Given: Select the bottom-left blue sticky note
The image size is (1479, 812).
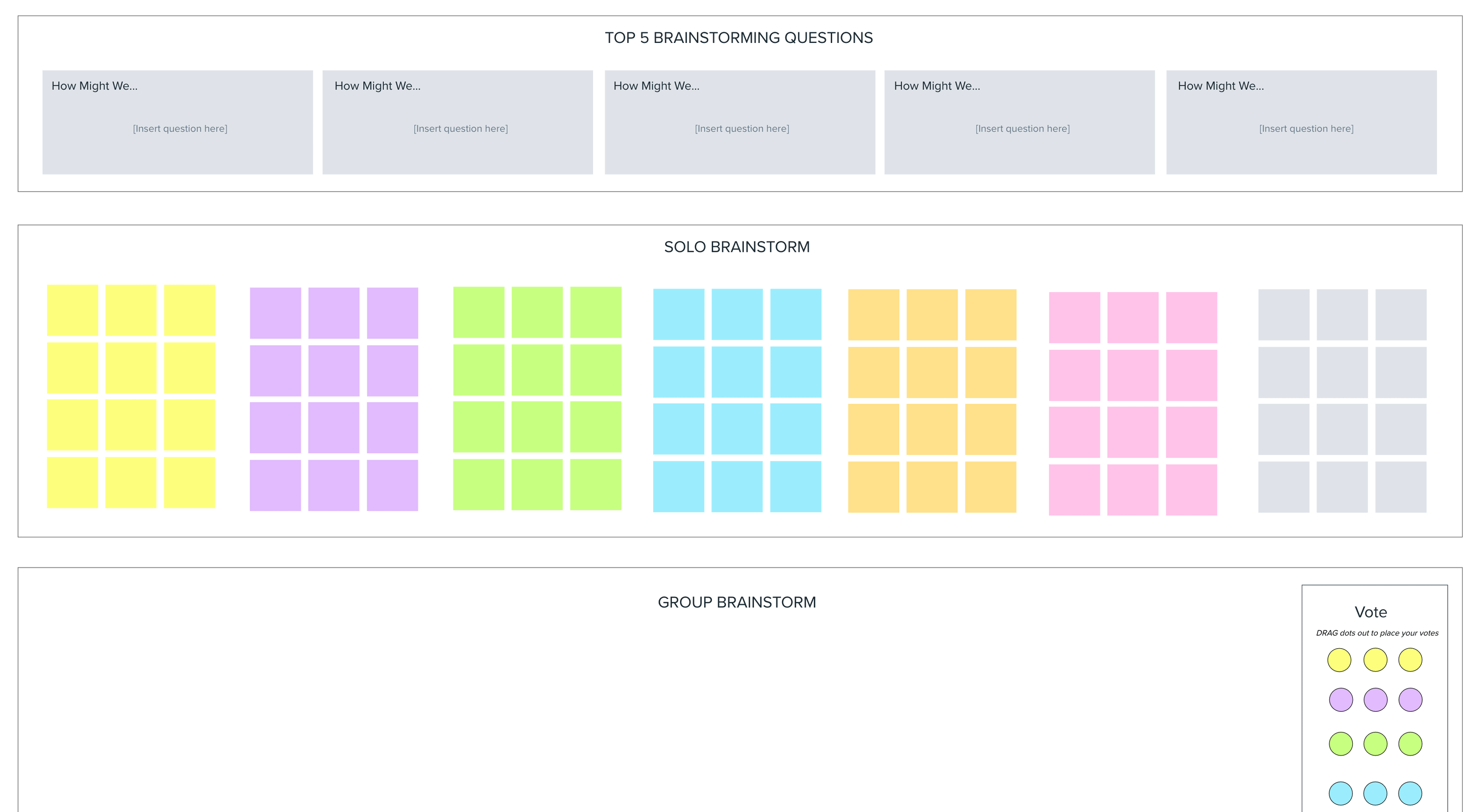Looking at the screenshot, I should coord(678,486).
